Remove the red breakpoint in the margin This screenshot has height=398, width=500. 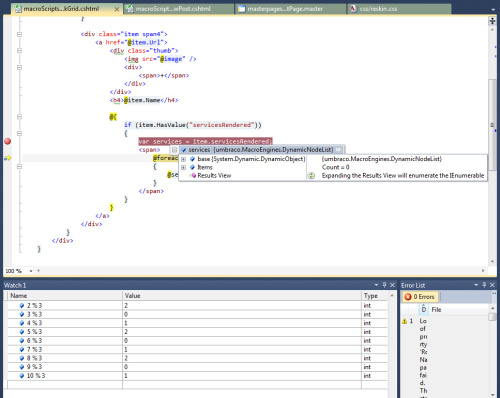tap(8, 141)
